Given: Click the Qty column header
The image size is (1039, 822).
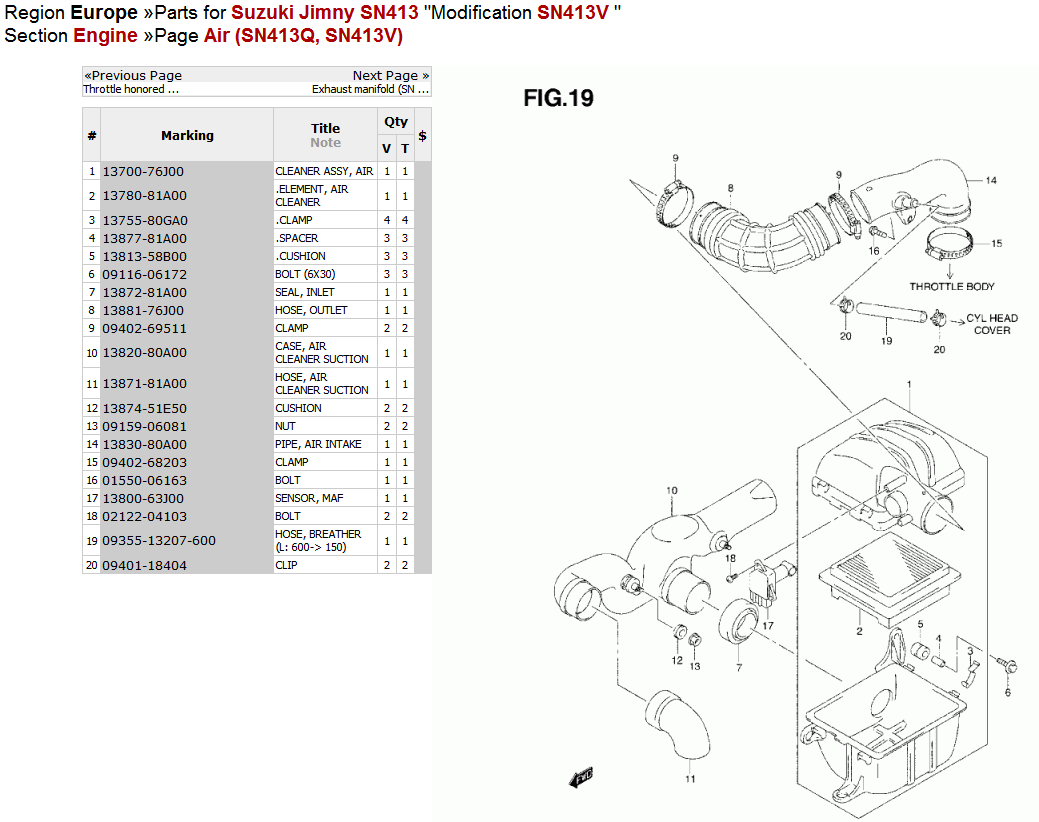Looking at the screenshot, I should 396,122.
